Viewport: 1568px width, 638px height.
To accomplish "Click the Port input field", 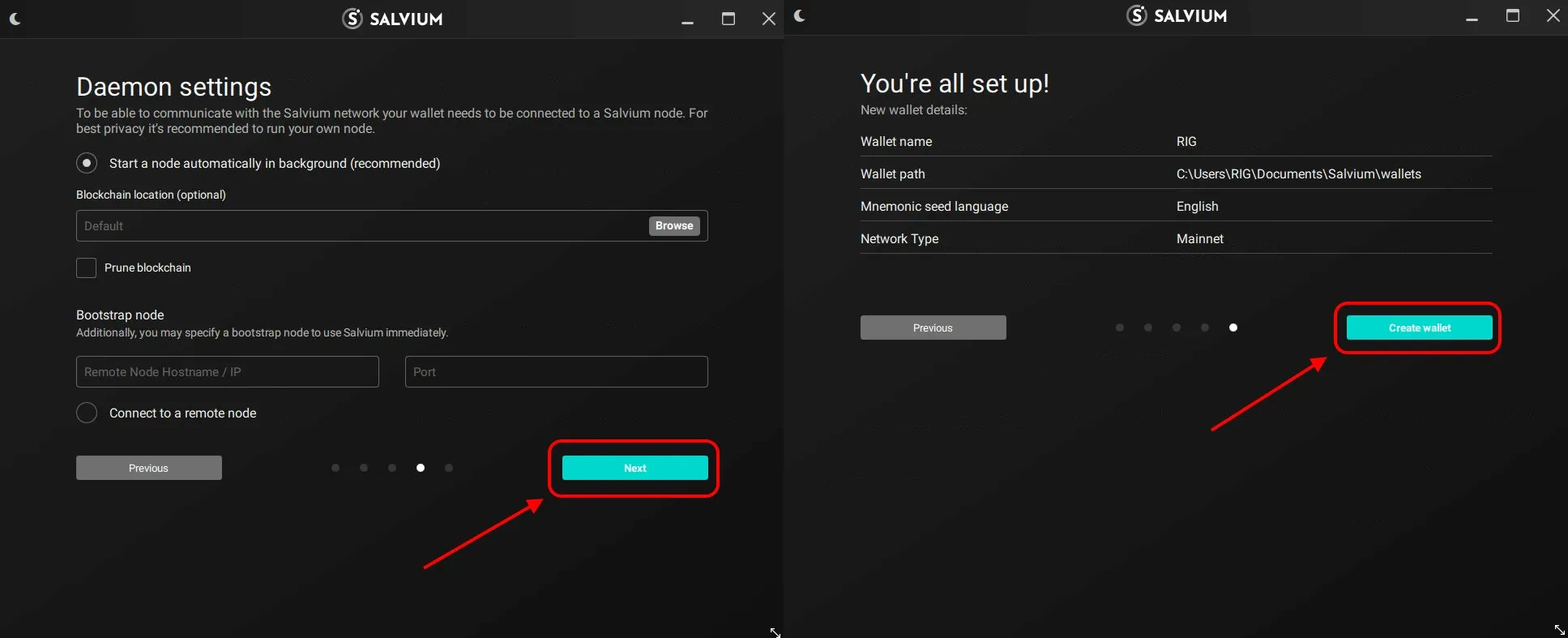I will coord(556,371).
